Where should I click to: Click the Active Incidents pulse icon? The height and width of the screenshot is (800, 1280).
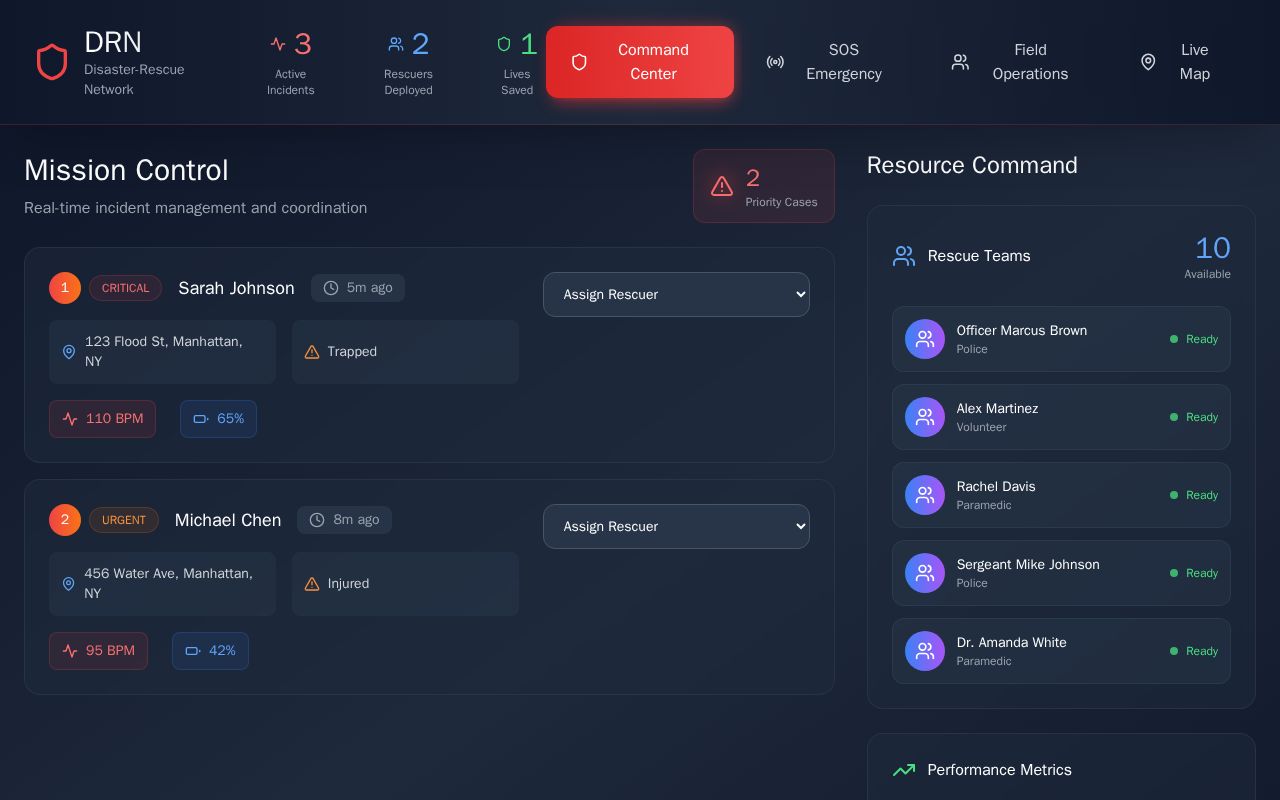[x=278, y=44]
